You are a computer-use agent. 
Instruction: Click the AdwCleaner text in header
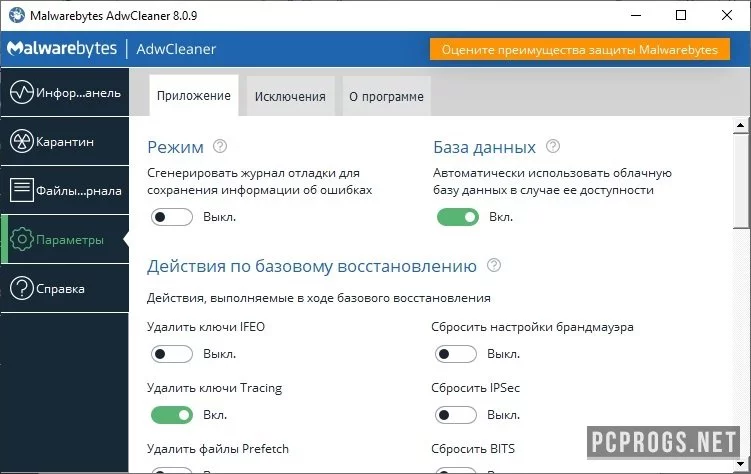[176, 49]
